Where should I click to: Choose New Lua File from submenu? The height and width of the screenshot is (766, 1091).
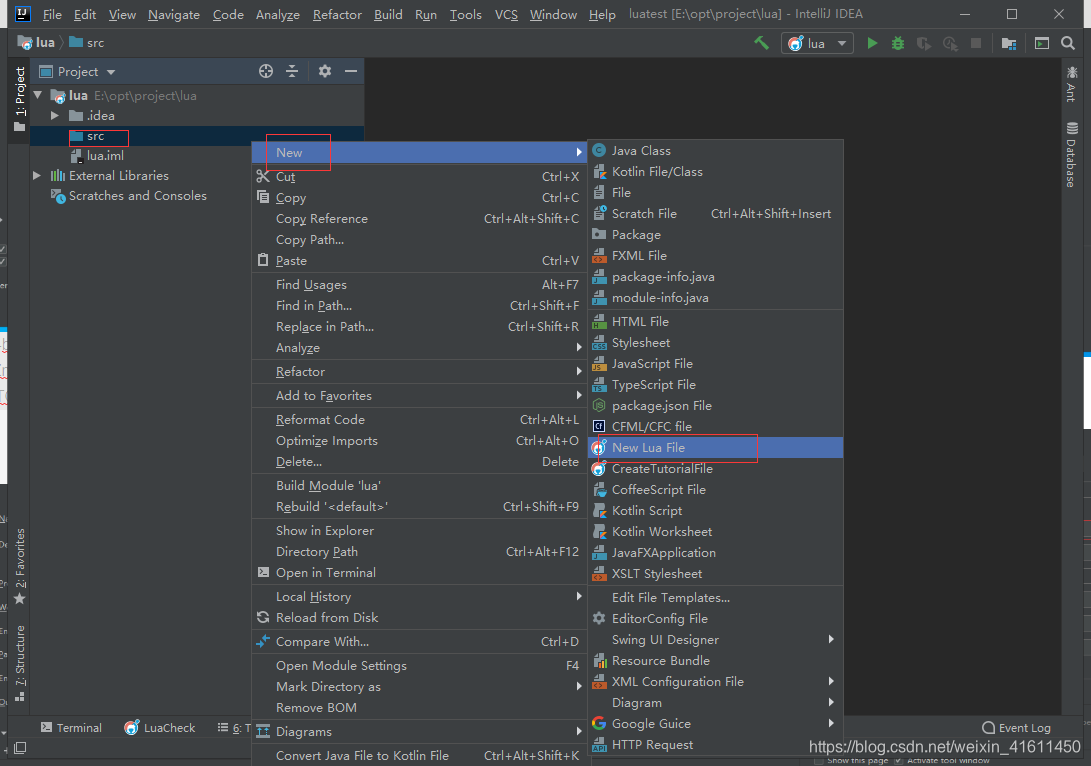tap(716, 447)
